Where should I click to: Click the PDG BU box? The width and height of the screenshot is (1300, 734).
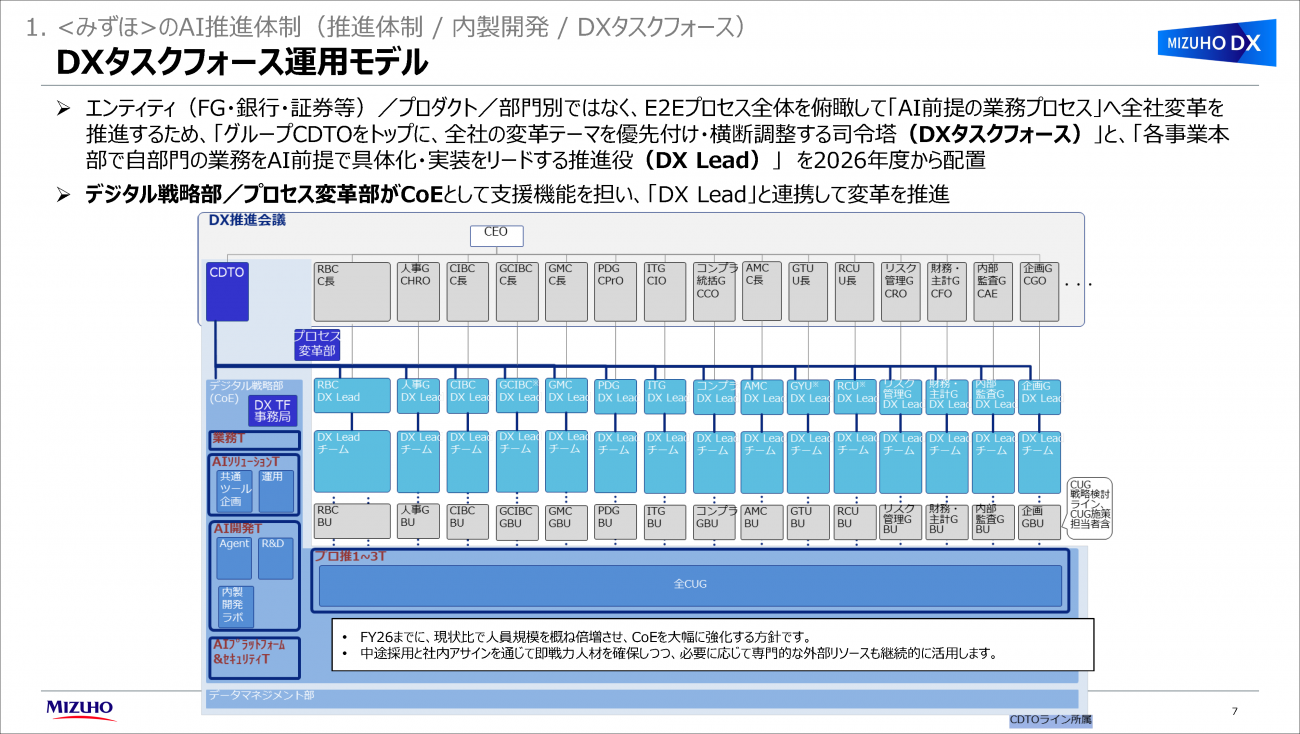pos(615,521)
